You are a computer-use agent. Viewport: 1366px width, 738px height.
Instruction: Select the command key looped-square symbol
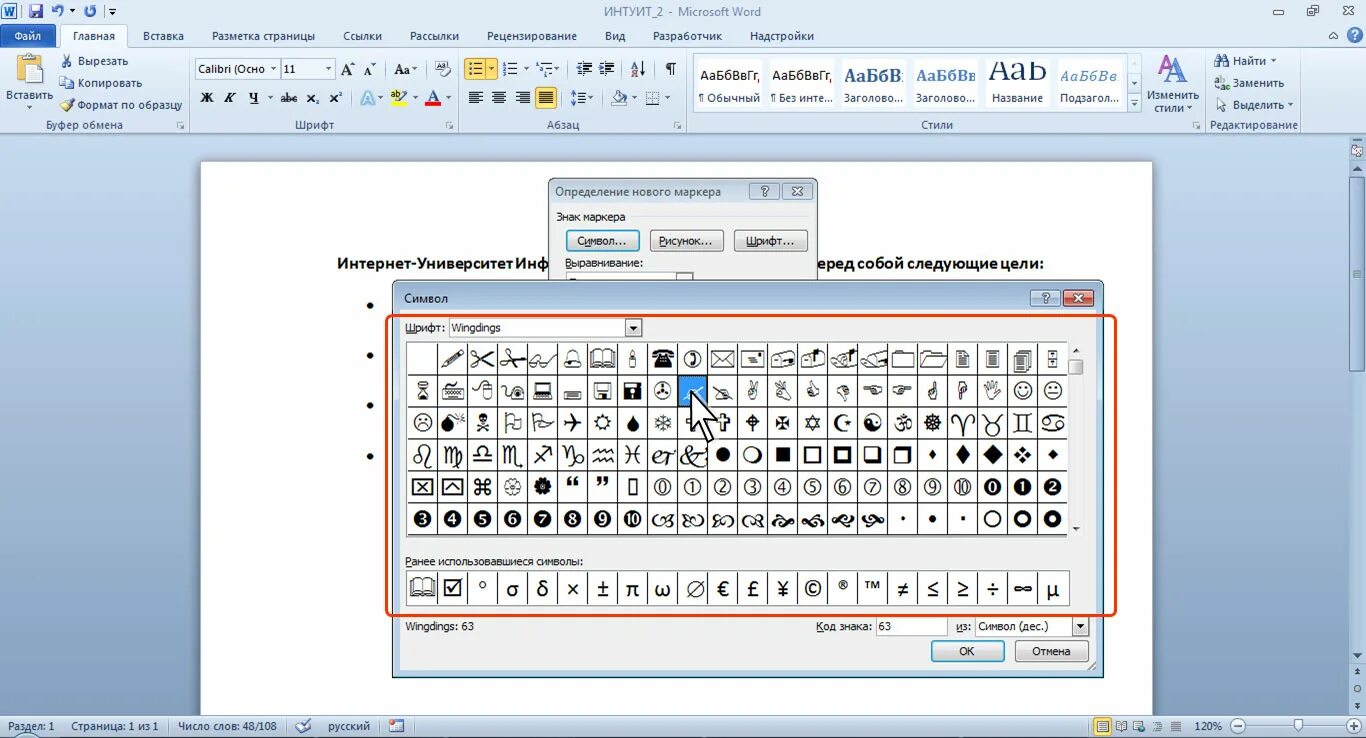(482, 487)
